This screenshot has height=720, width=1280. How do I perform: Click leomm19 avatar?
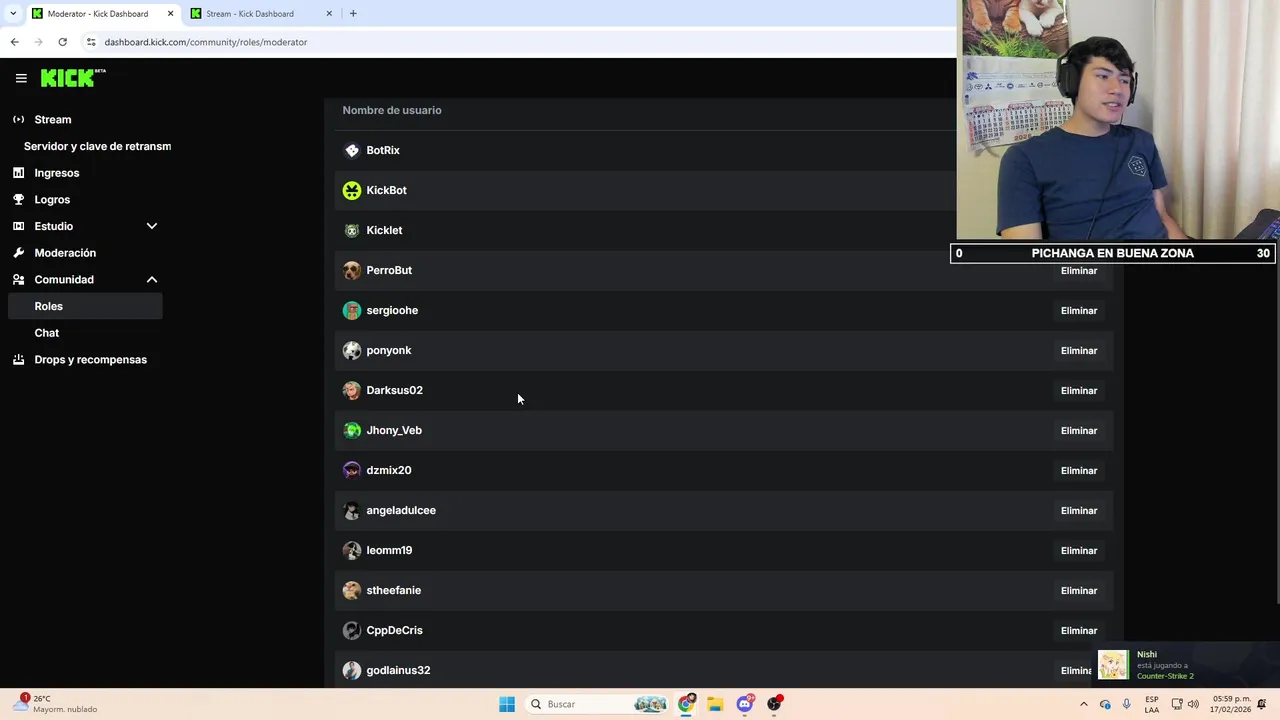[352, 550]
